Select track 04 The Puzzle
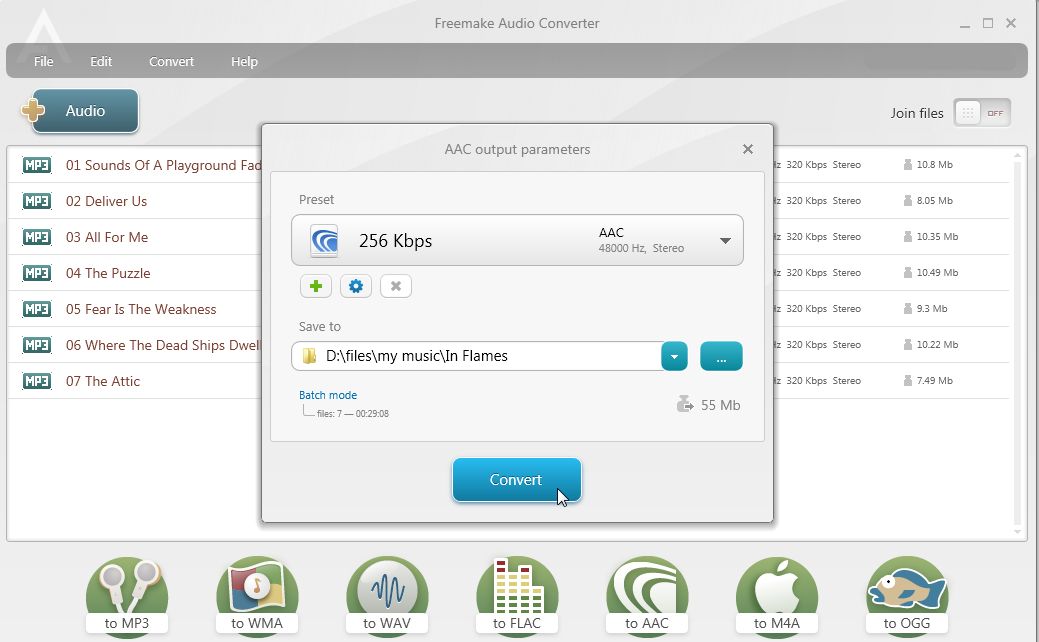Viewport: 1039px width, 642px height. [x=108, y=273]
